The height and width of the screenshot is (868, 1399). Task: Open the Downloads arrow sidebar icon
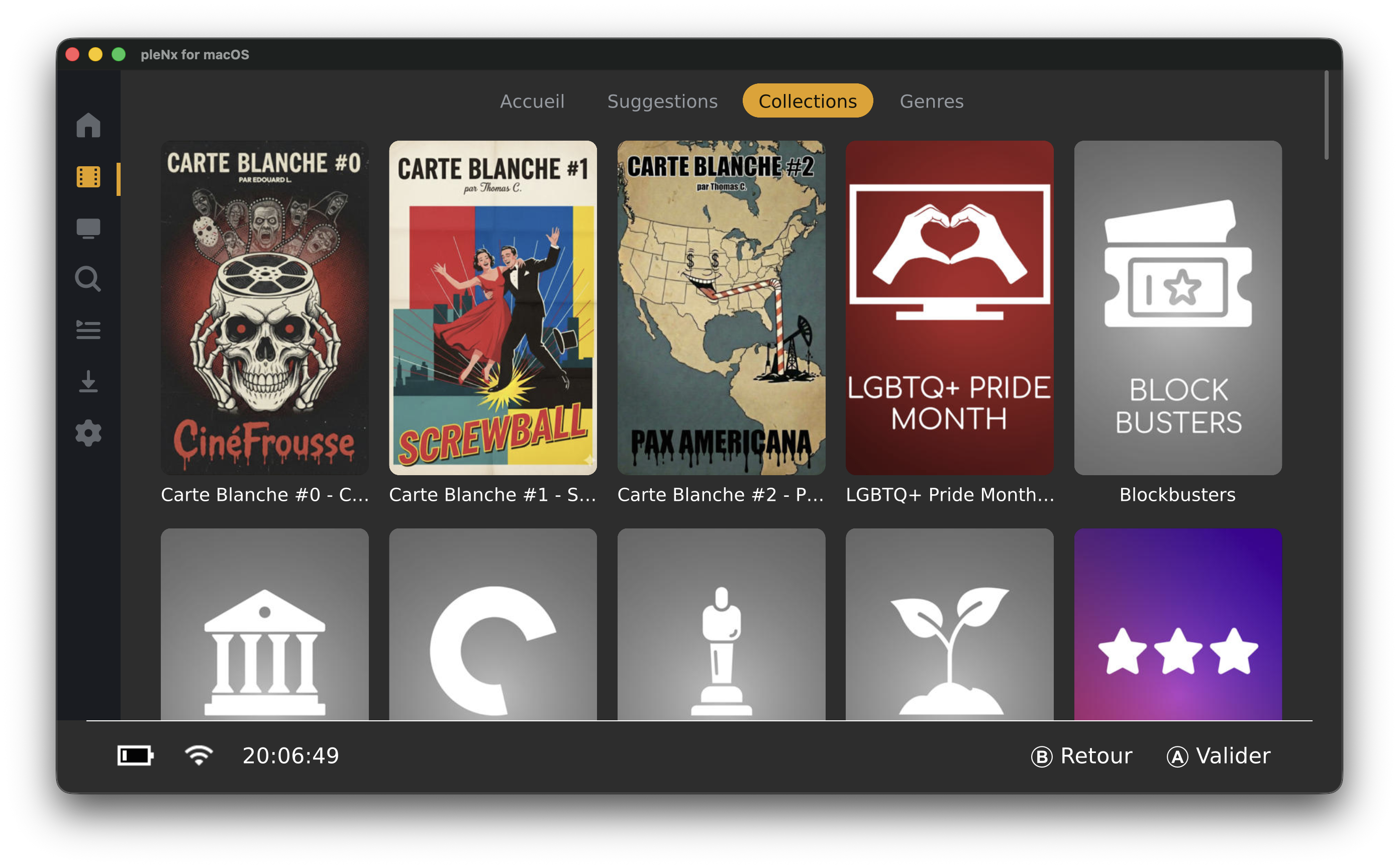point(88,382)
